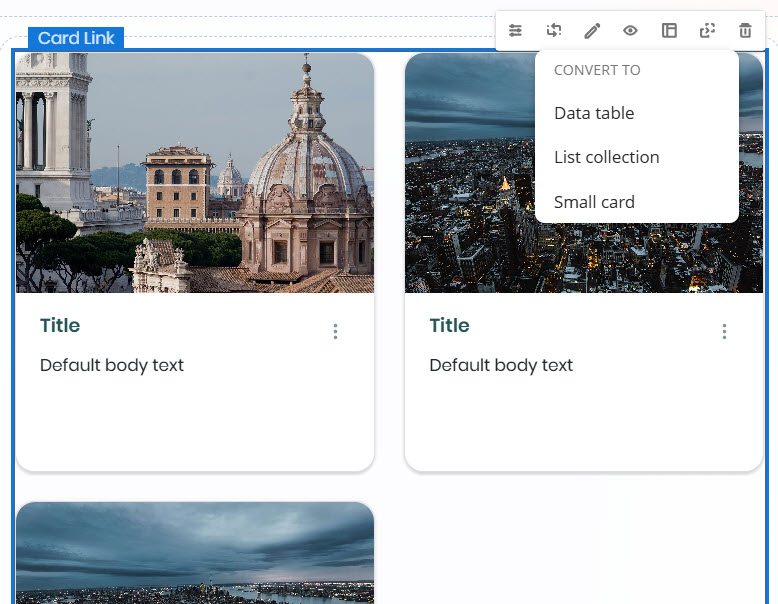Click the first card's Title heading
Viewport: 778px width, 604px height.
pyautogui.click(x=60, y=326)
